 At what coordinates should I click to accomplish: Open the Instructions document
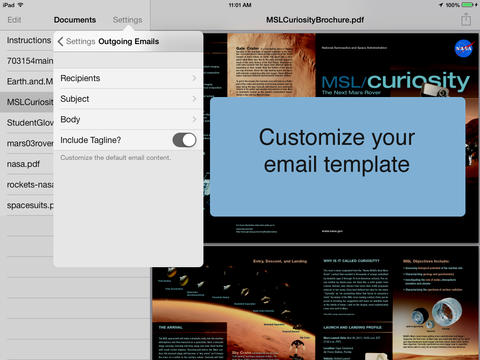[29, 40]
